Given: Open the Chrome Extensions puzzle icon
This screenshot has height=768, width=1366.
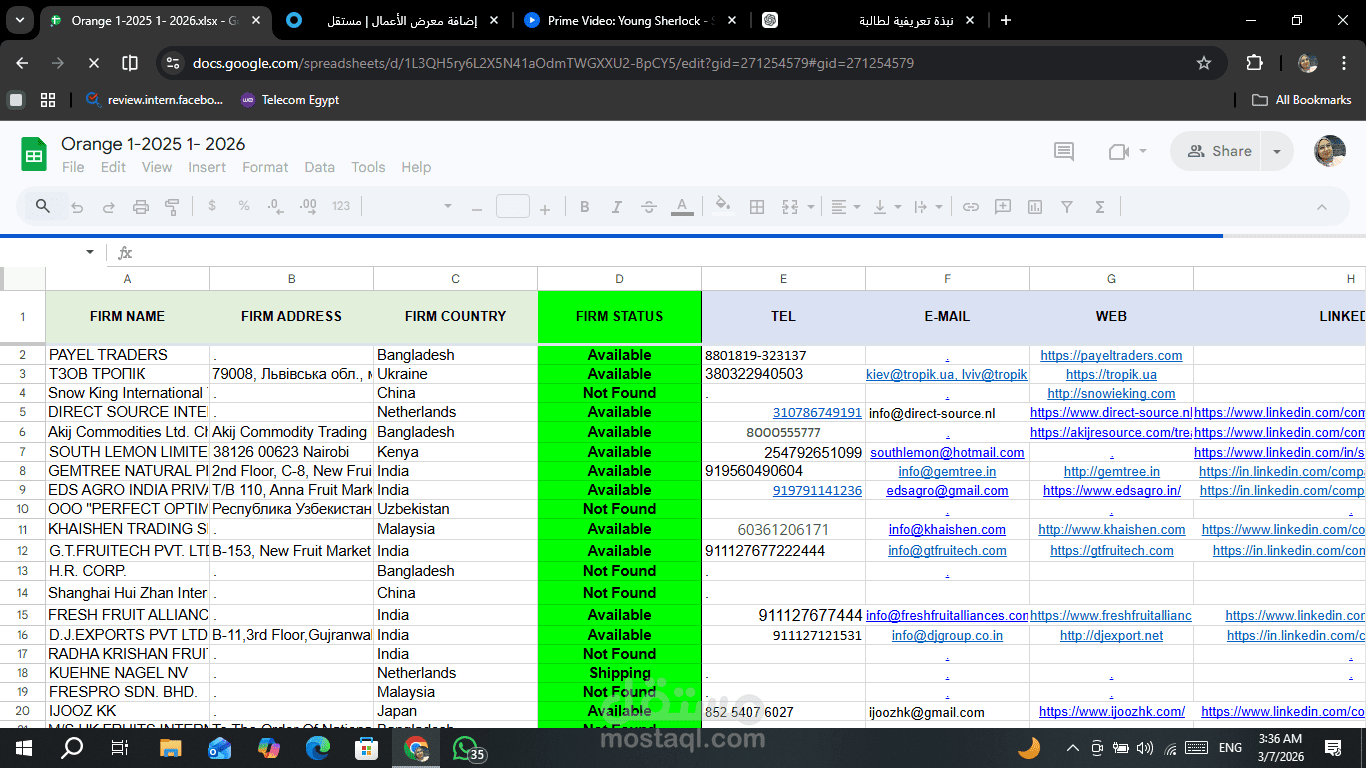Looking at the screenshot, I should tap(1254, 63).
